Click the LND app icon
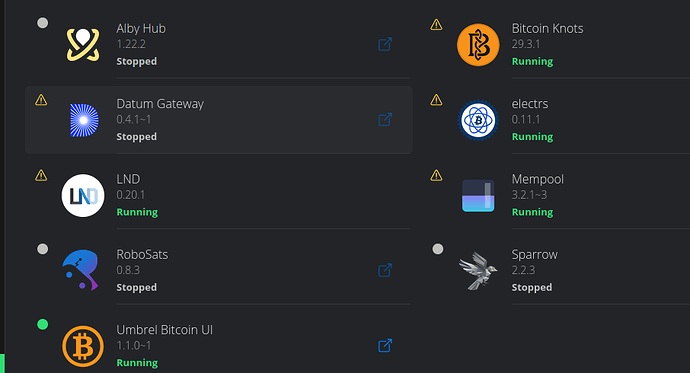Viewport: 690px width, 373px height. [83, 196]
